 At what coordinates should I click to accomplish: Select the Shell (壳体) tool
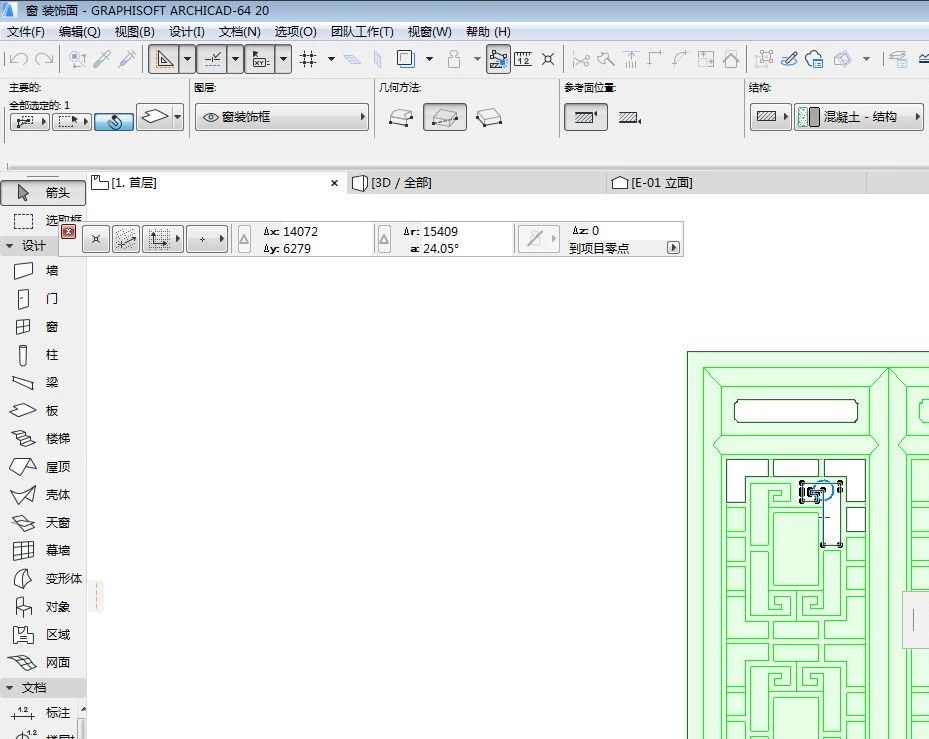click(x=41, y=495)
